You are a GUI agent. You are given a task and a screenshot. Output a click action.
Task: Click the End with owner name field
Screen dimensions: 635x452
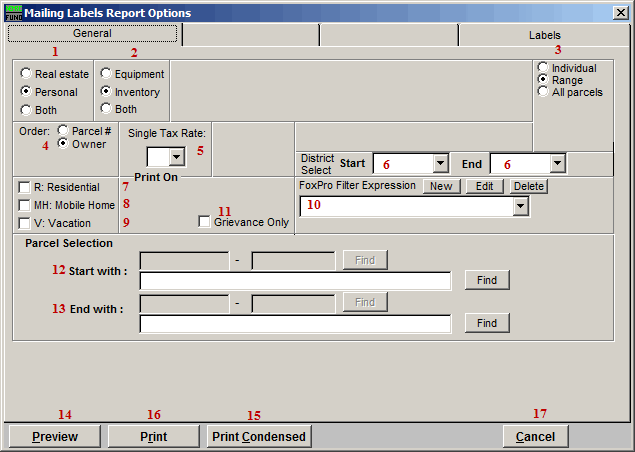pos(295,324)
